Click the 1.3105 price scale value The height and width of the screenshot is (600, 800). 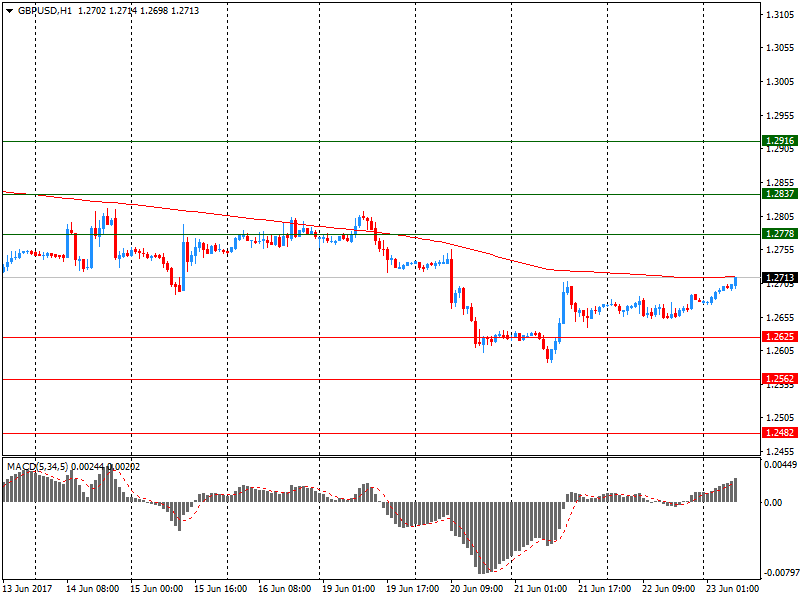coord(780,14)
